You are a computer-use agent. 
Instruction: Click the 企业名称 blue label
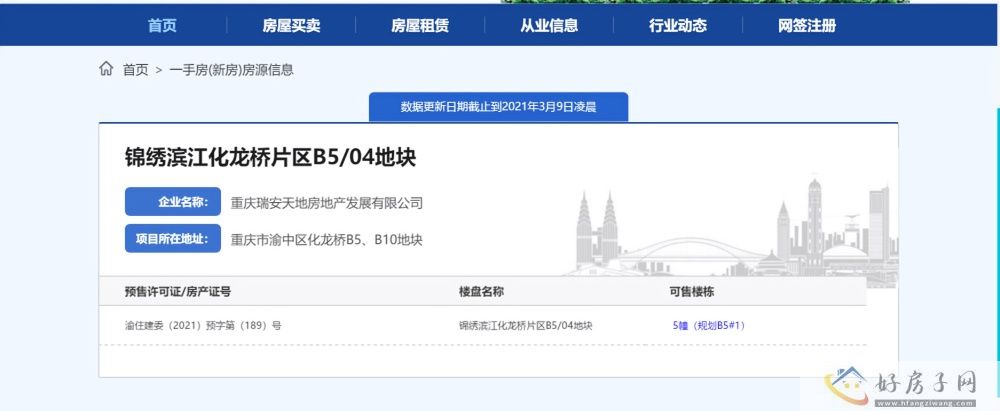173,202
